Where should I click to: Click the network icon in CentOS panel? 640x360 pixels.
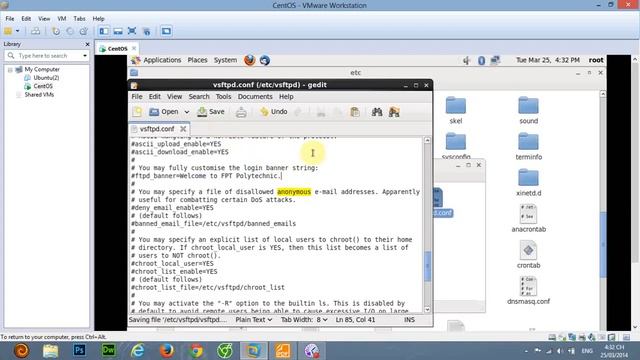coord(495,60)
